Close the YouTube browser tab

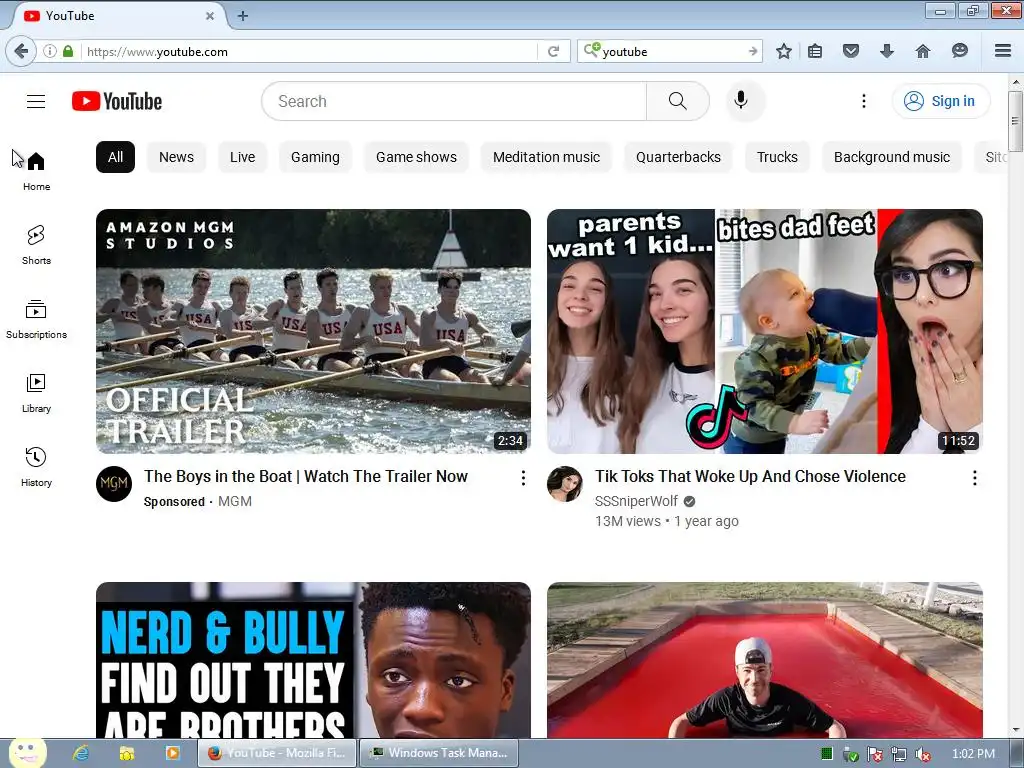(x=210, y=16)
